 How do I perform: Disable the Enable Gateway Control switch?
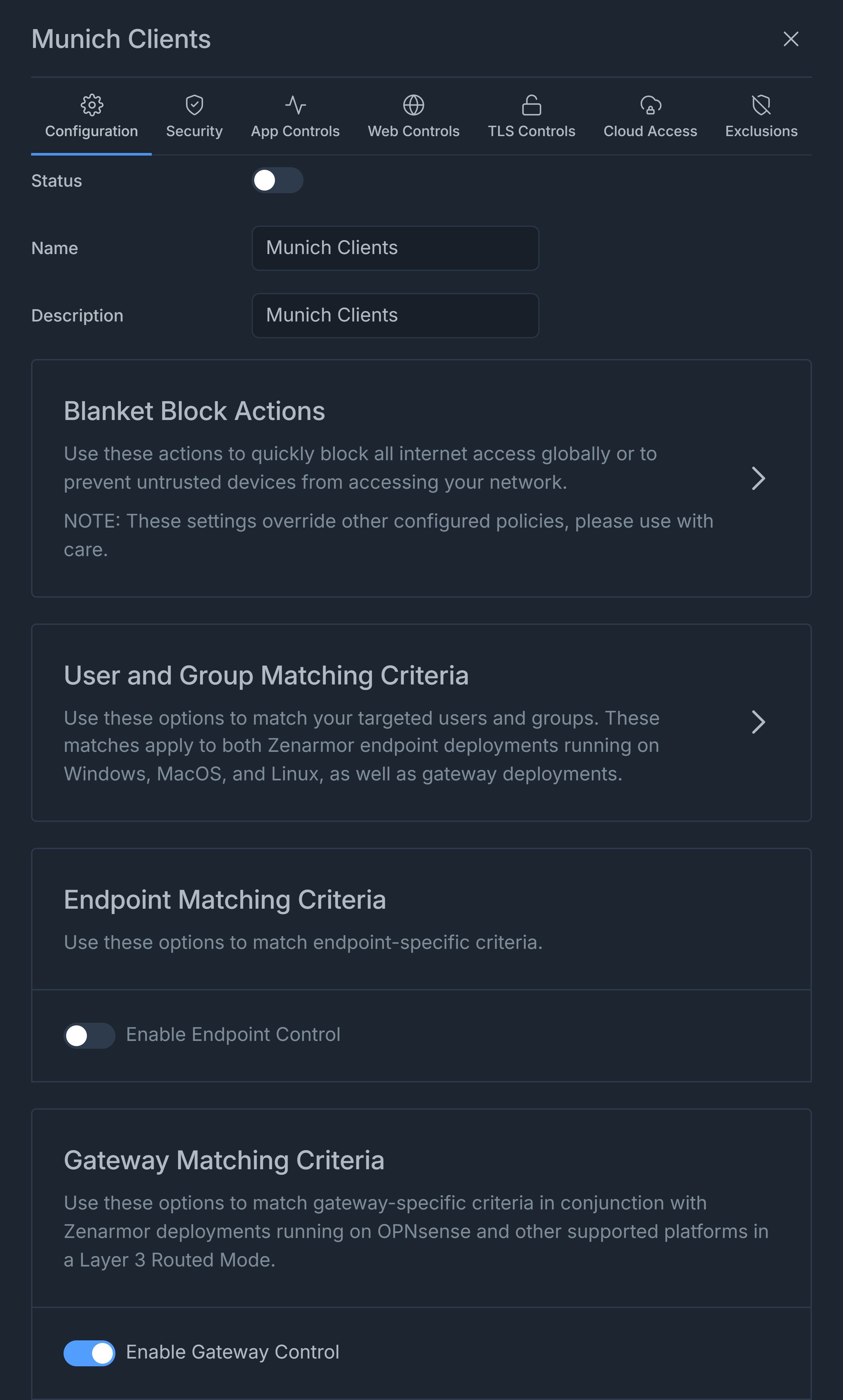coord(89,1353)
